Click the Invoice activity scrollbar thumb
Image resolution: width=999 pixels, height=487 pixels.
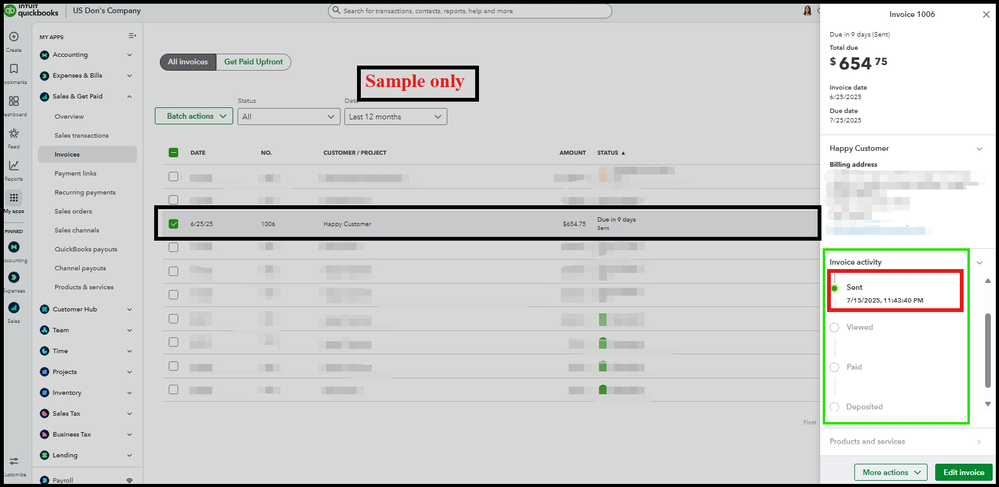(988, 349)
